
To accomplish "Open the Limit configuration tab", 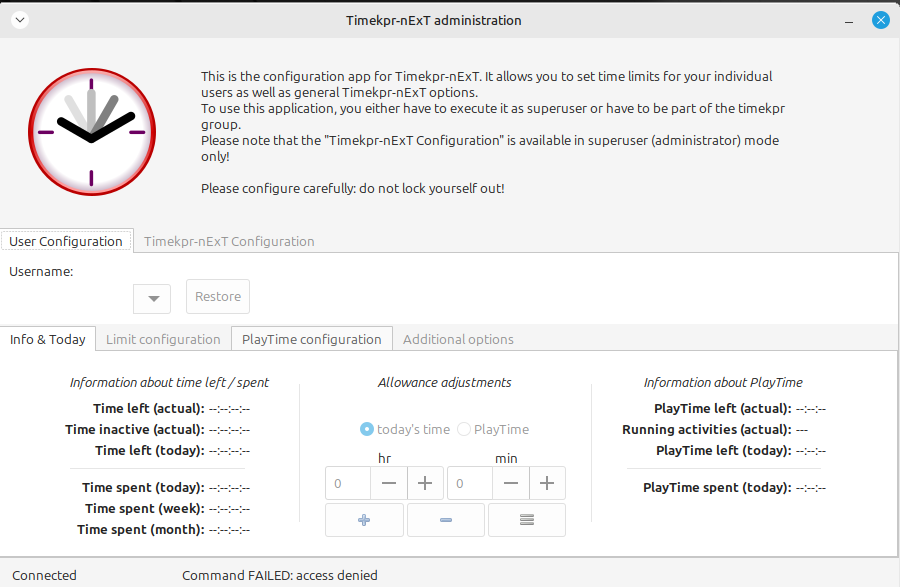I will pyautogui.click(x=163, y=339).
